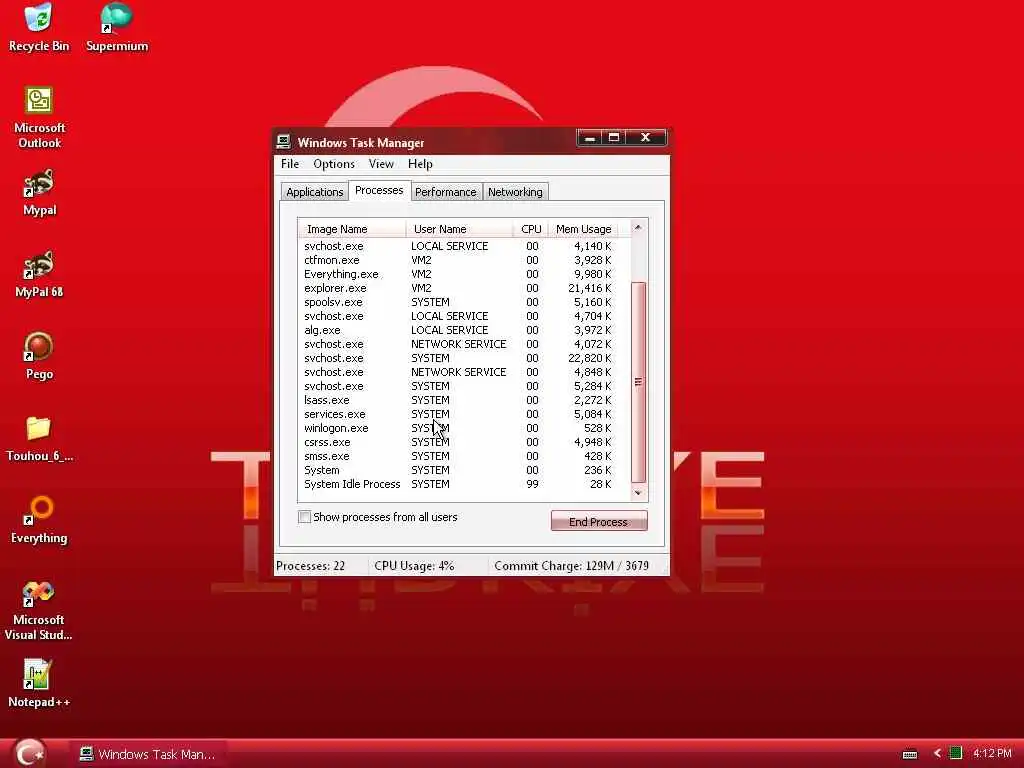The width and height of the screenshot is (1024, 768).
Task: Click Commit Charge status bar entry
Action: [571, 566]
